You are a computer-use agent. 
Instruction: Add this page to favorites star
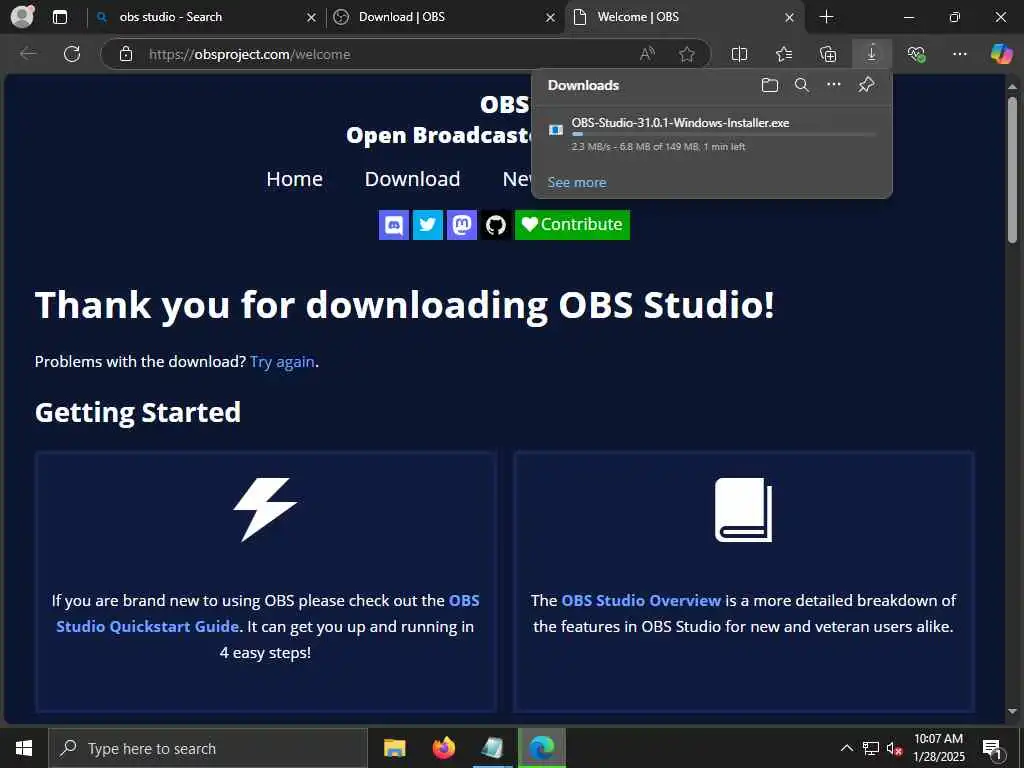[x=686, y=54]
